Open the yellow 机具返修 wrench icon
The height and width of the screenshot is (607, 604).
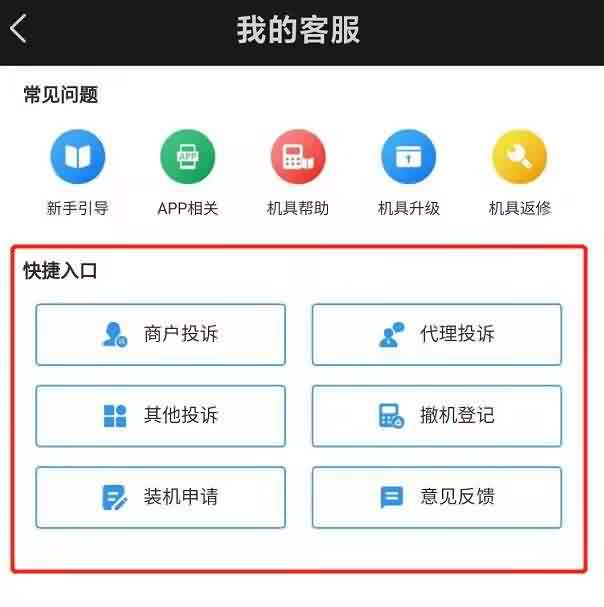(519, 157)
